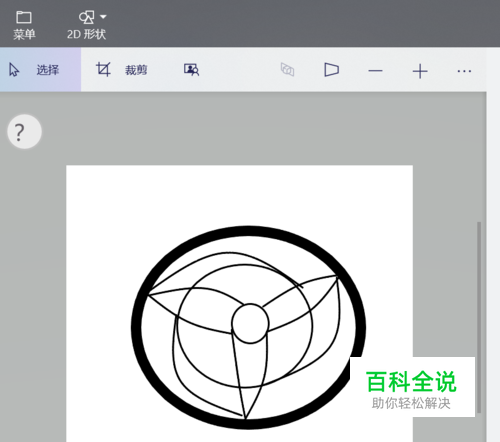Click the 菜单 menu label
The height and width of the screenshot is (442, 500).
click(24, 34)
